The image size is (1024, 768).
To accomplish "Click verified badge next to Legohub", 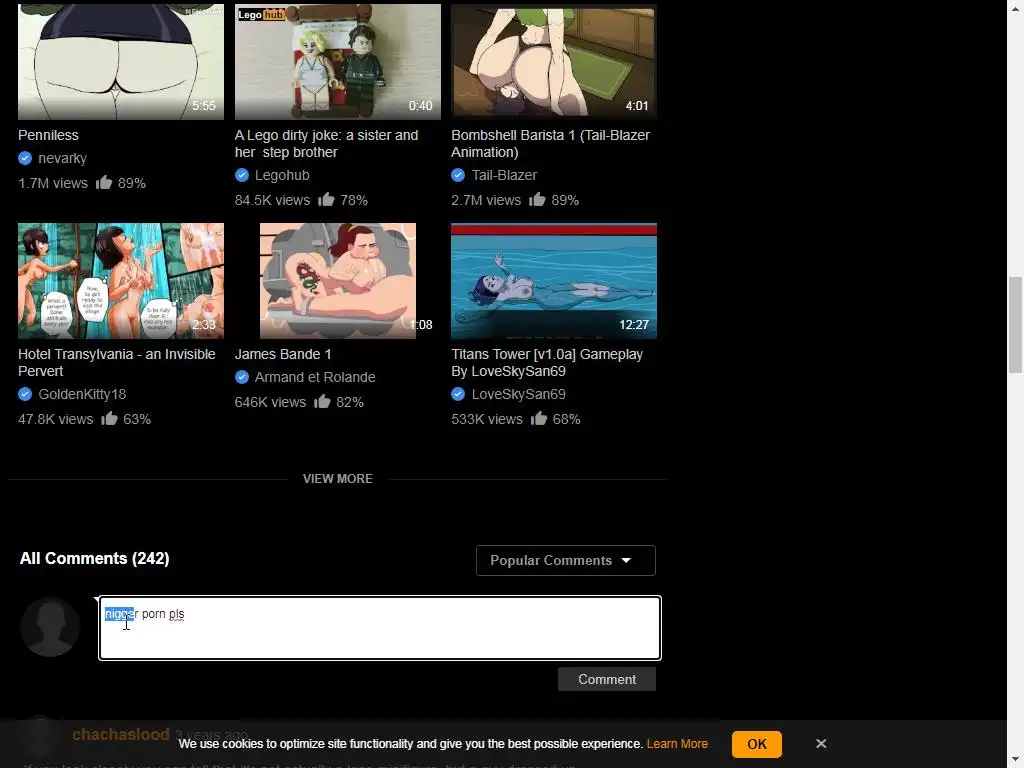I will (x=242, y=175).
